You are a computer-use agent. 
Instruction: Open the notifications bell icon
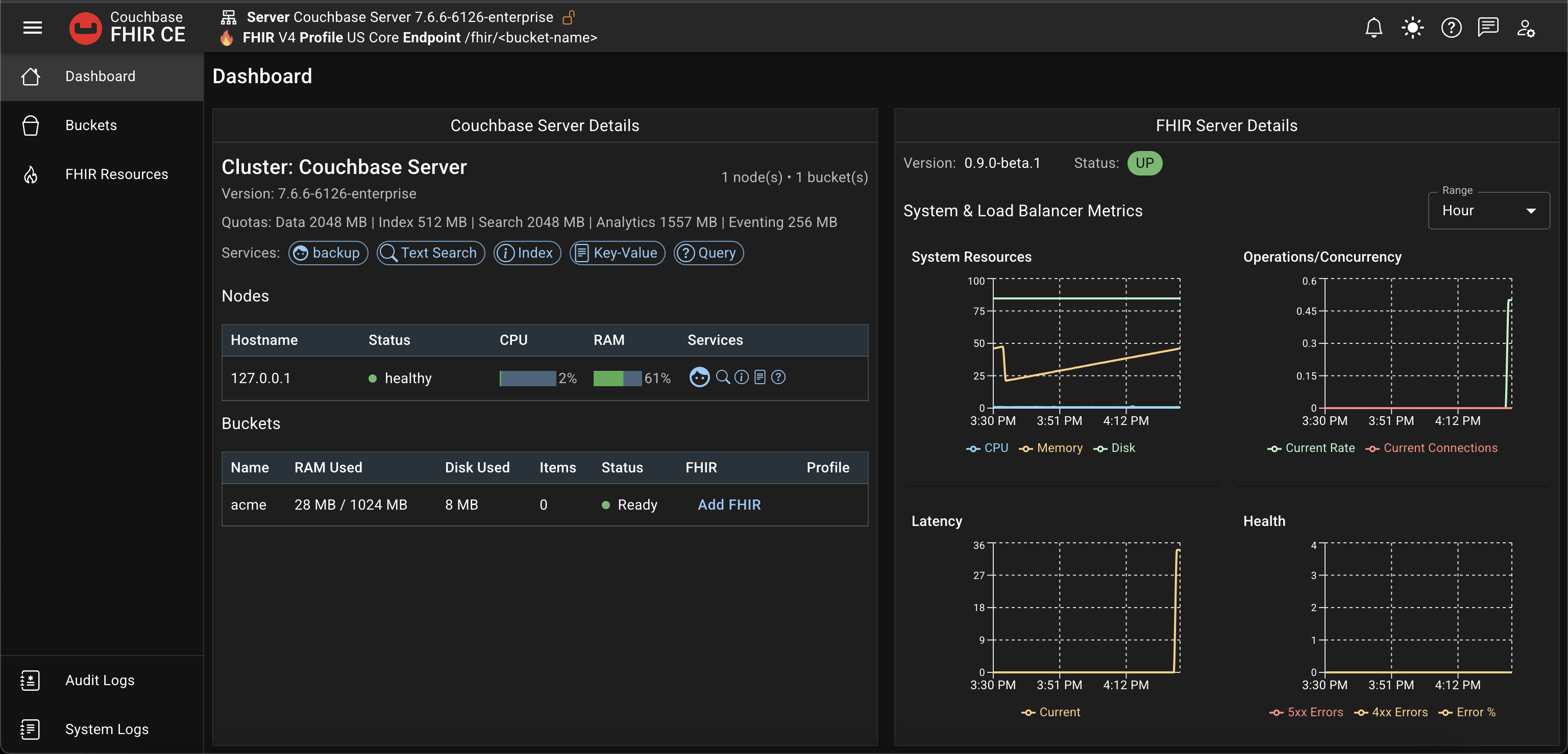[1375, 28]
